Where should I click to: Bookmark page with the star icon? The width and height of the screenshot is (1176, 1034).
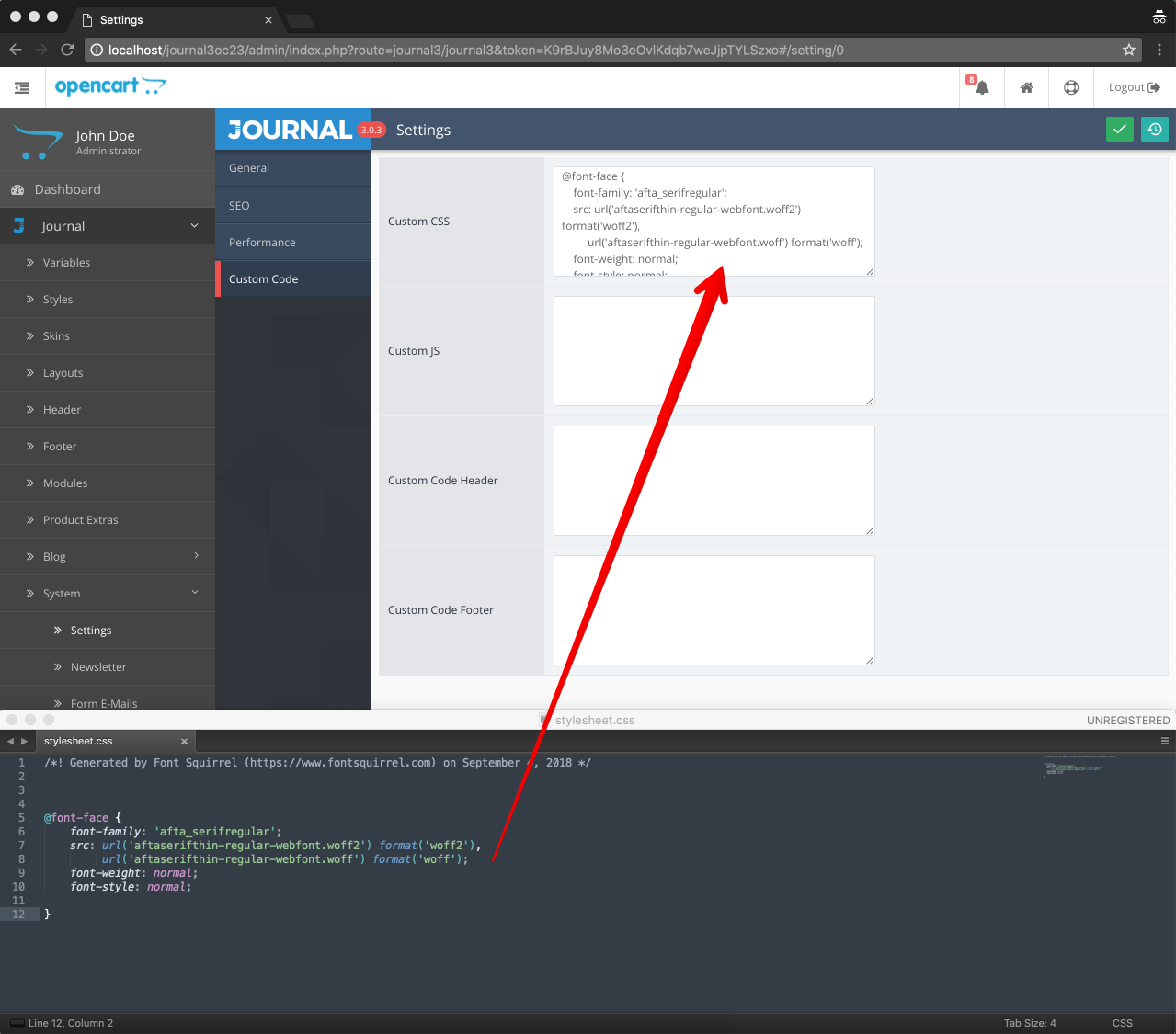pos(1129,50)
